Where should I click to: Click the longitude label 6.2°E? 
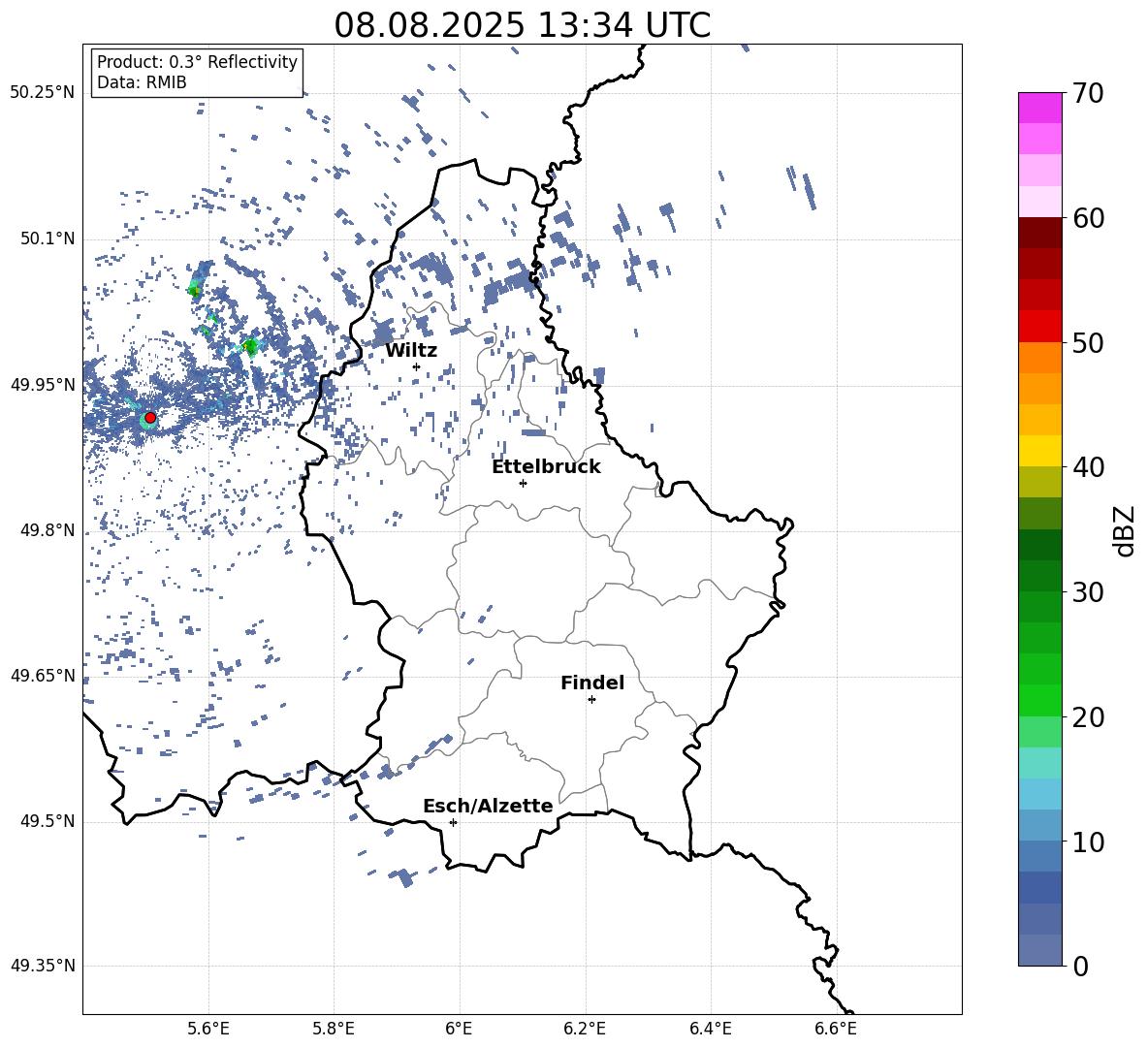pos(585,1029)
